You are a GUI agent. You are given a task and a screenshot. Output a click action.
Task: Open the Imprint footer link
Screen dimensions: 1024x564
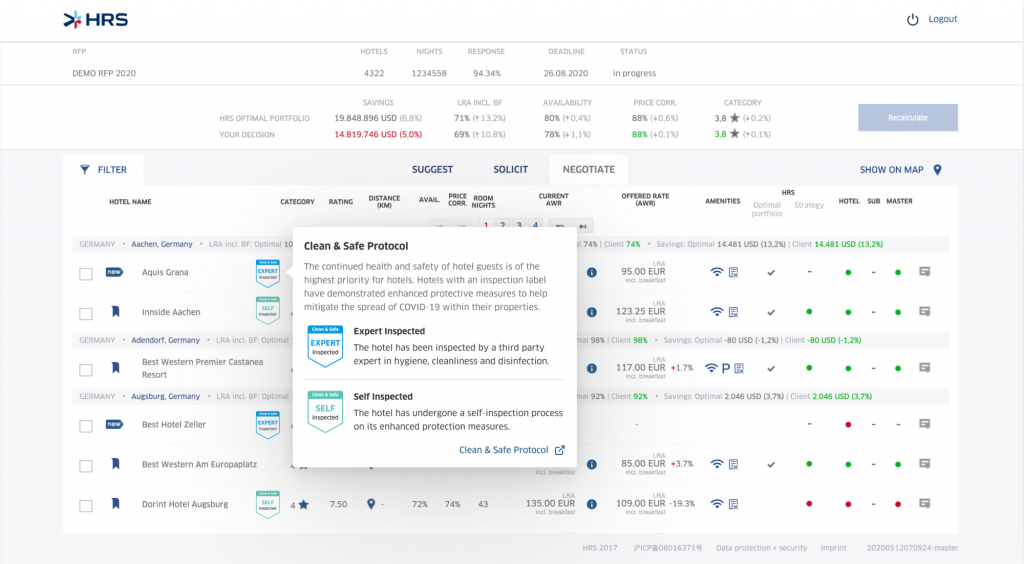click(x=833, y=548)
